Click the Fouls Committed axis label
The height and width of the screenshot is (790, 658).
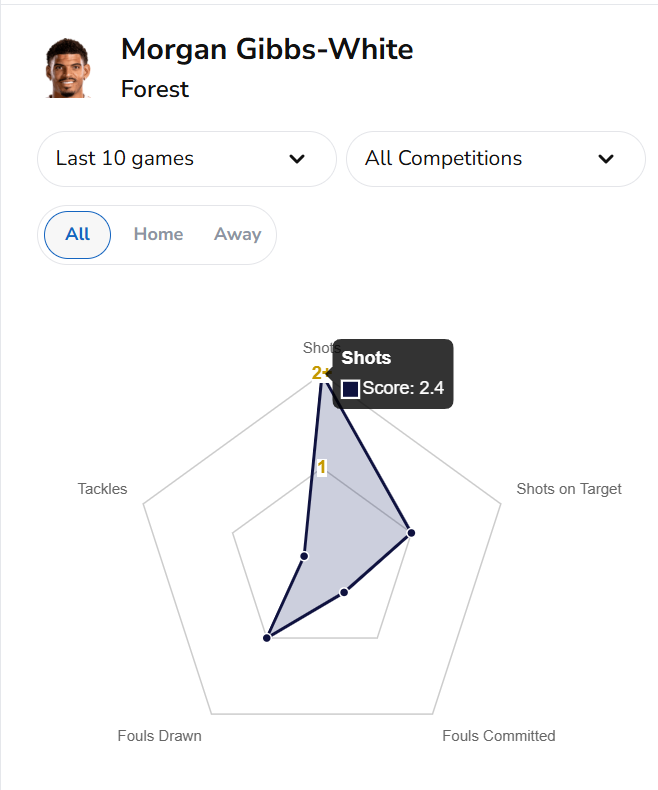(x=498, y=736)
